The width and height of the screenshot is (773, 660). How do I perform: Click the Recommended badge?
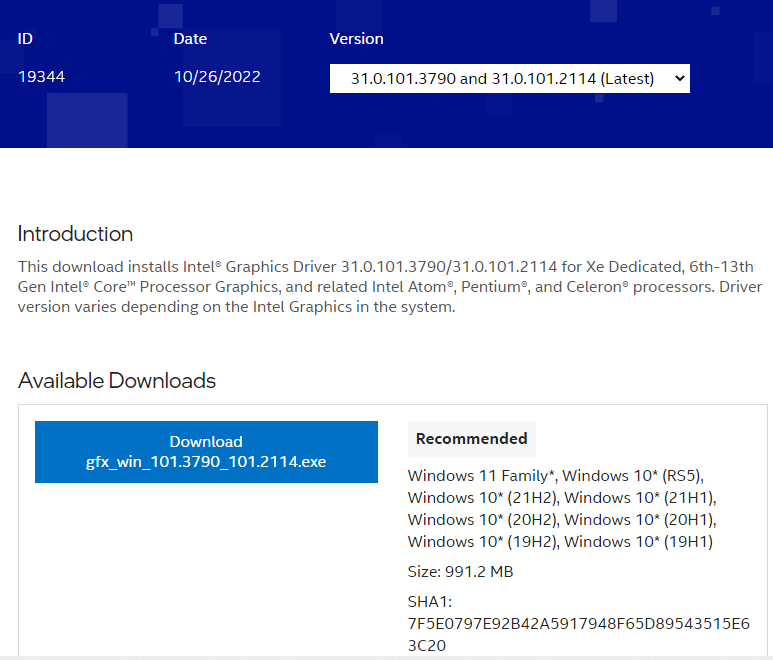click(x=471, y=439)
